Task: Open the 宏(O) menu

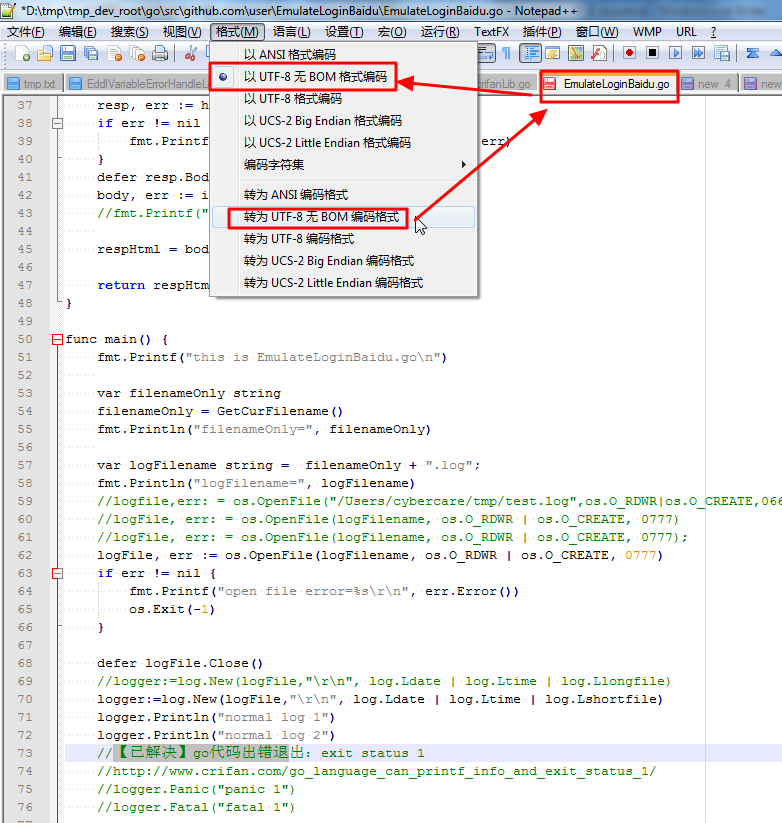Action: click(392, 32)
